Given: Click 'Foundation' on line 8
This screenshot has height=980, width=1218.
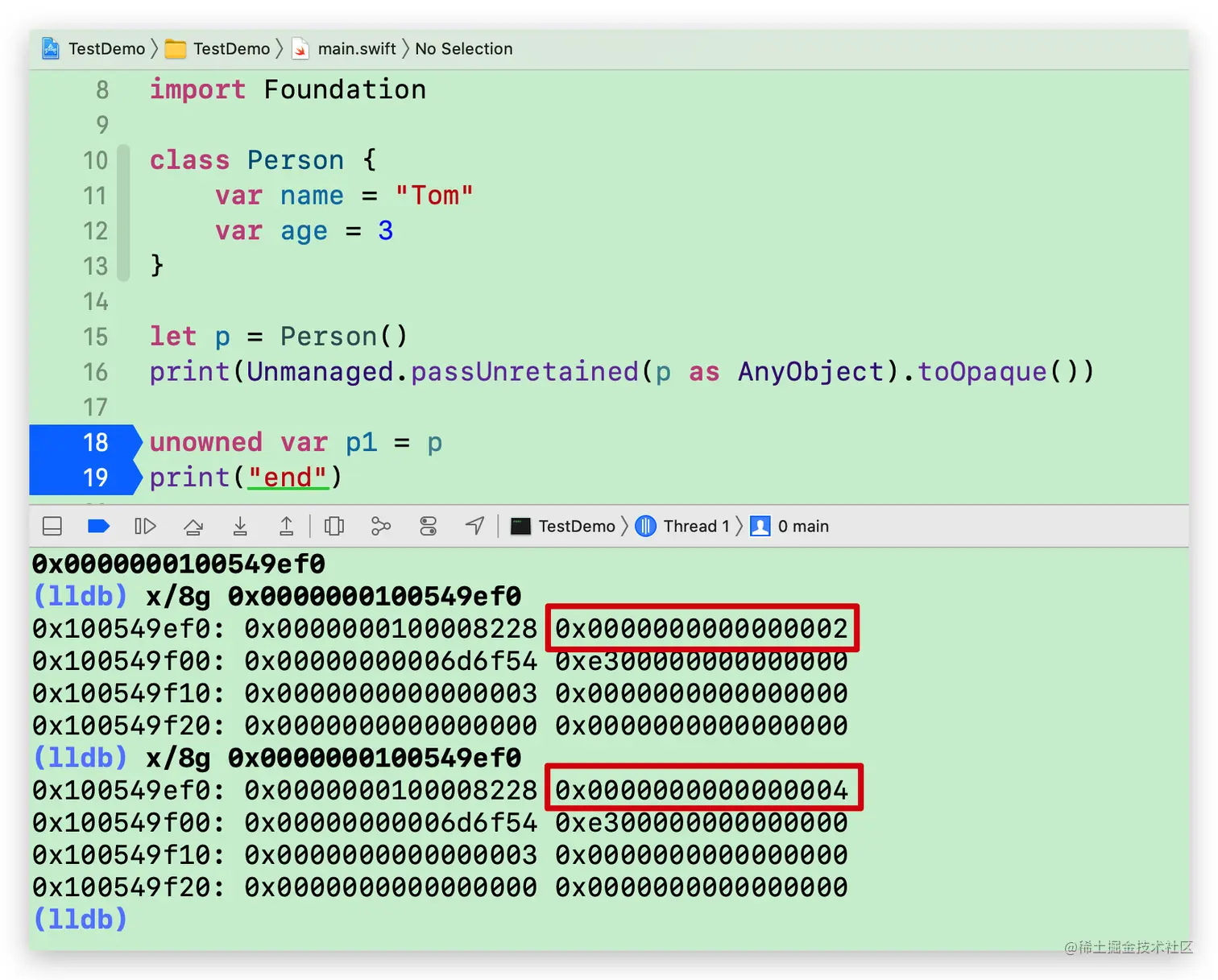Looking at the screenshot, I should (345, 89).
